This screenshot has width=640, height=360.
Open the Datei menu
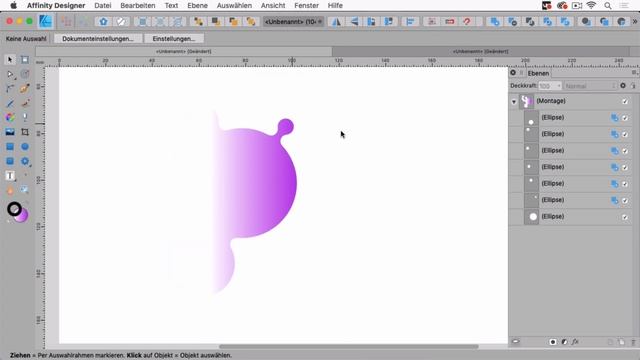(x=102, y=5)
